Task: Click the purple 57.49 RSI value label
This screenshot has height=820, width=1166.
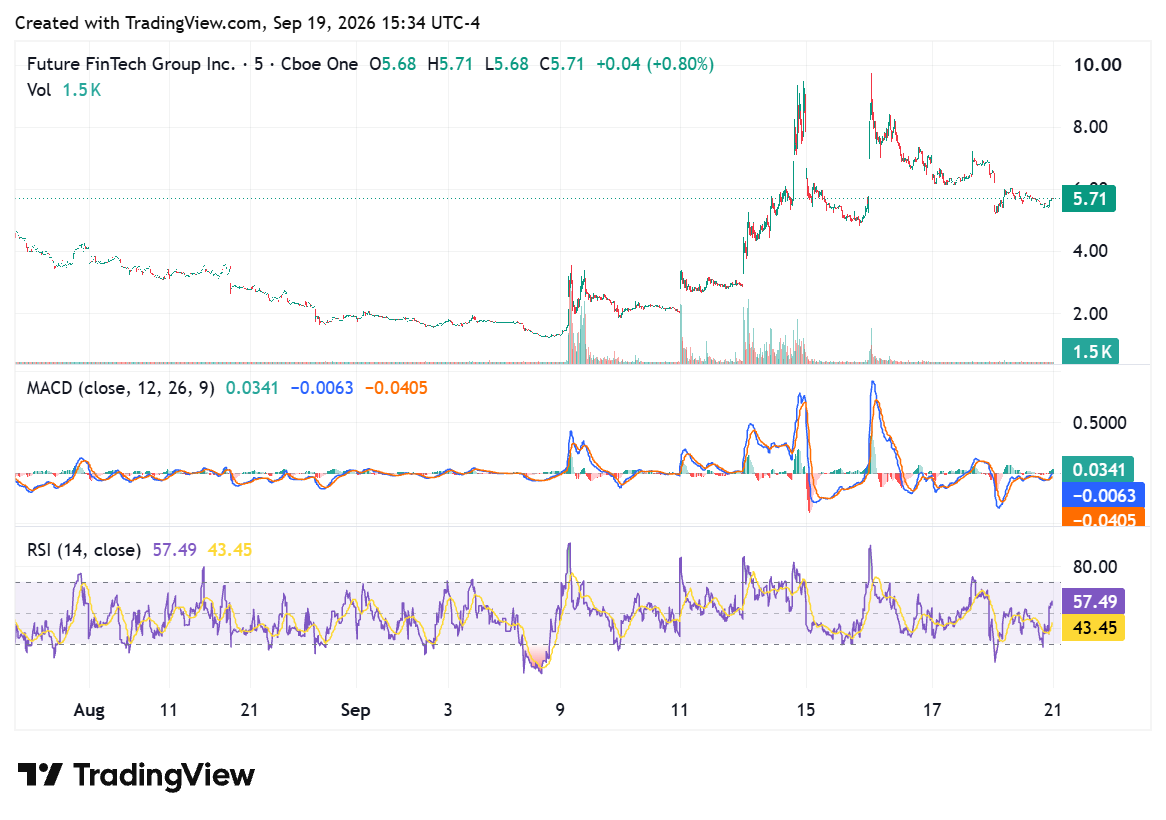Action: (x=1093, y=601)
